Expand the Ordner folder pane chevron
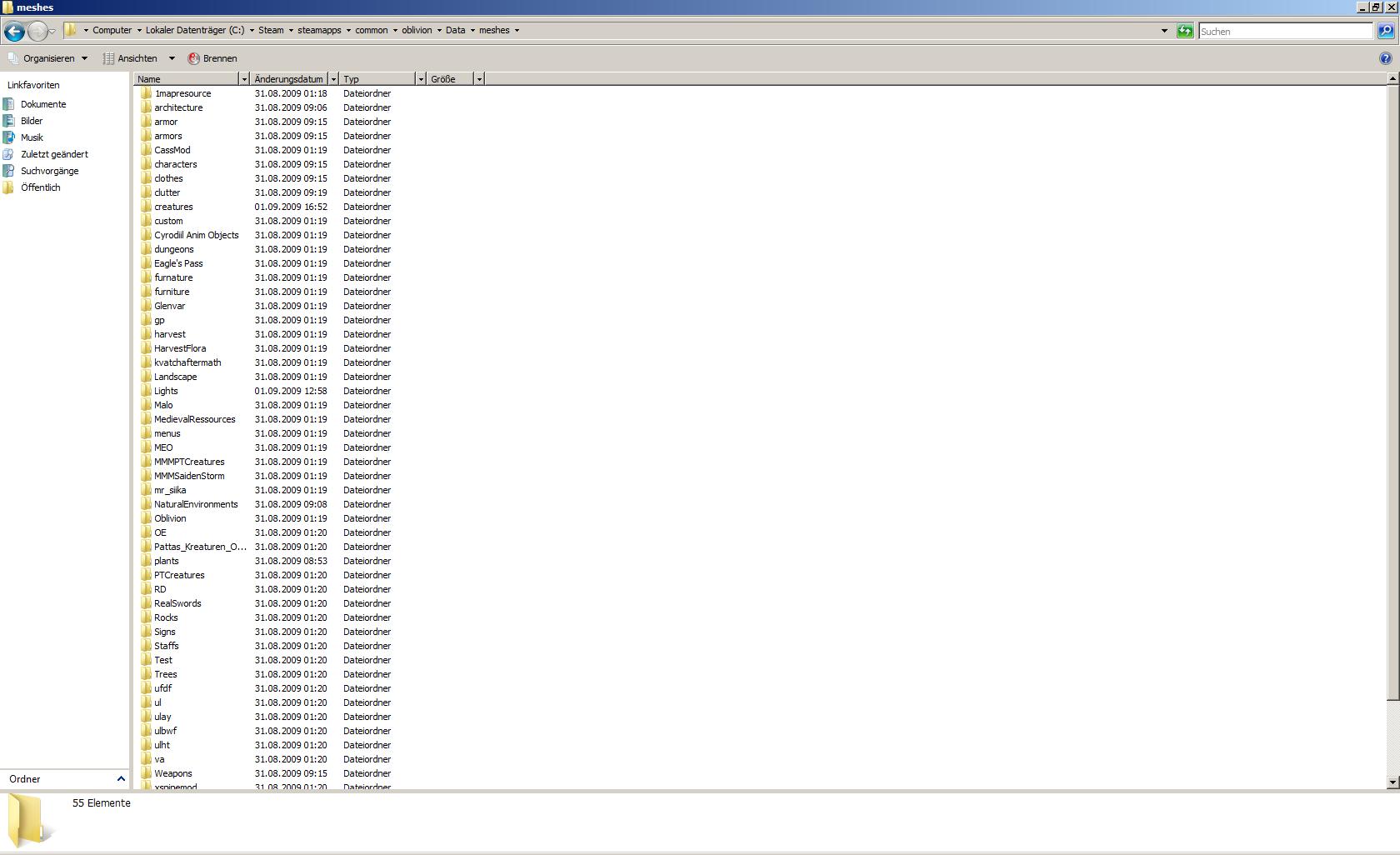Image resolution: width=1400 pixels, height=855 pixels. [x=121, y=778]
